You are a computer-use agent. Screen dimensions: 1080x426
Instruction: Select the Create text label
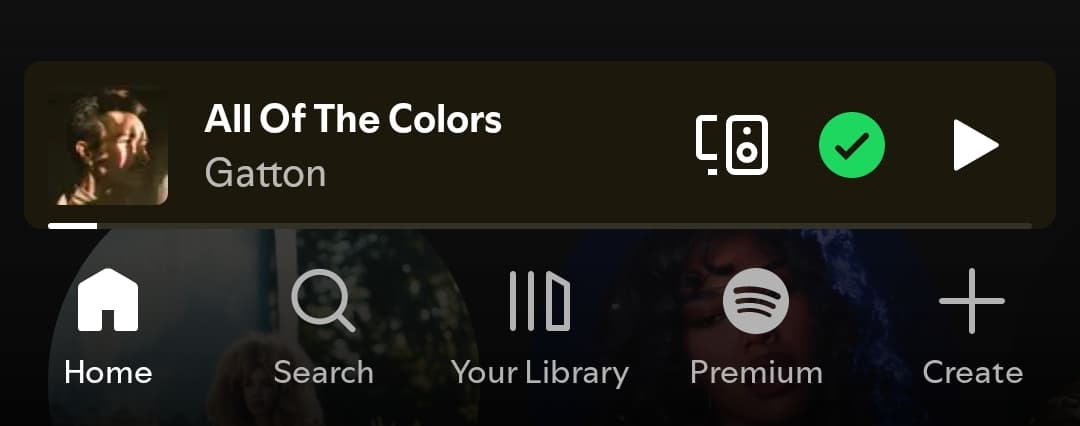click(x=973, y=373)
